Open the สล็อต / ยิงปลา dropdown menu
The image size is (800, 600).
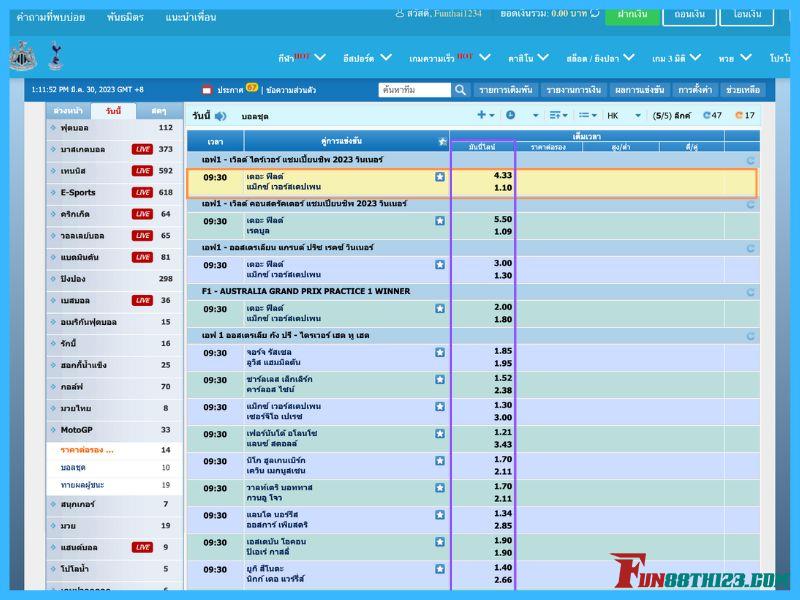tap(601, 58)
